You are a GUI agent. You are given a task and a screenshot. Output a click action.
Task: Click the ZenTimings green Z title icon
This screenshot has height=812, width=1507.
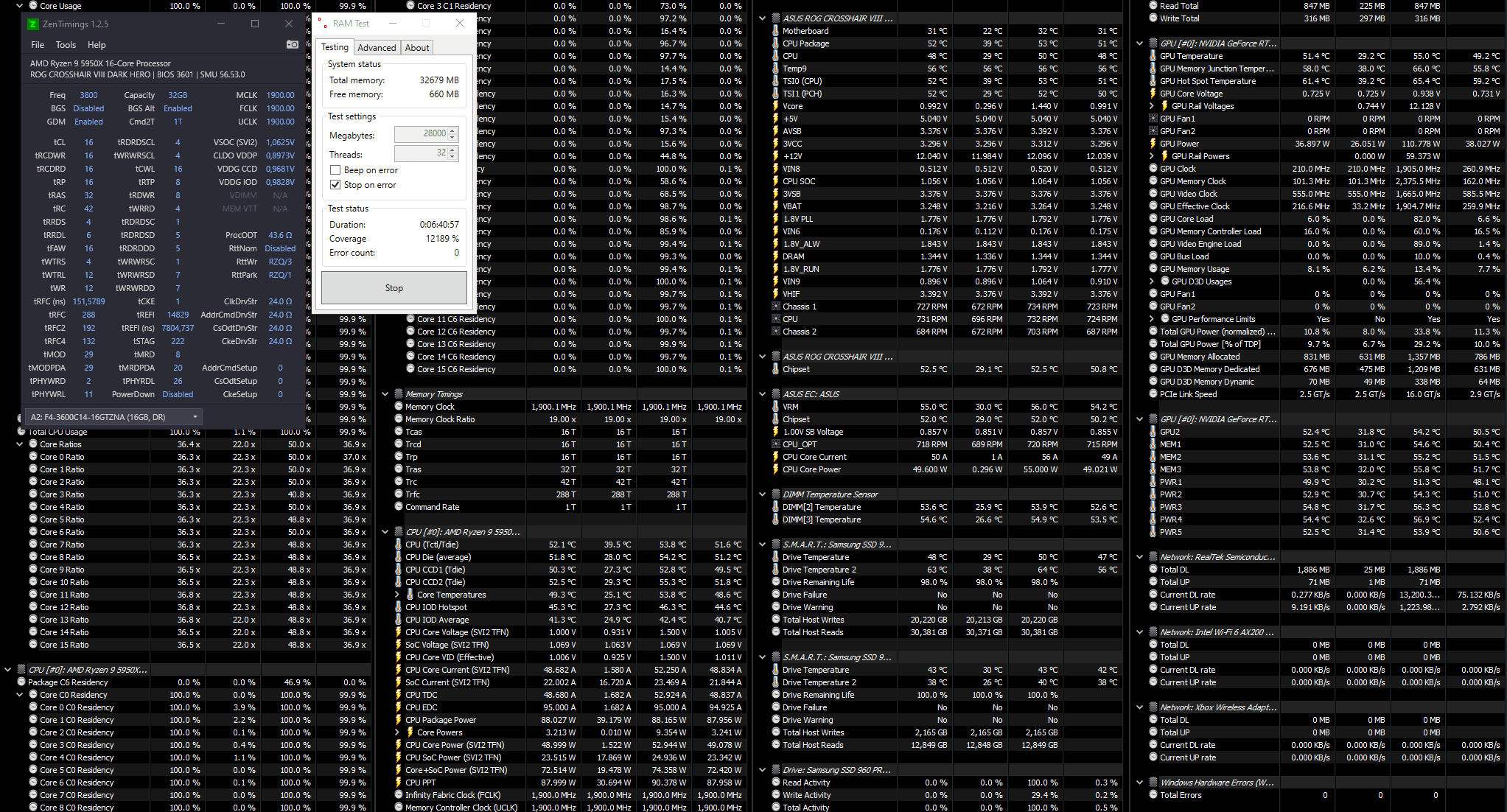32,24
